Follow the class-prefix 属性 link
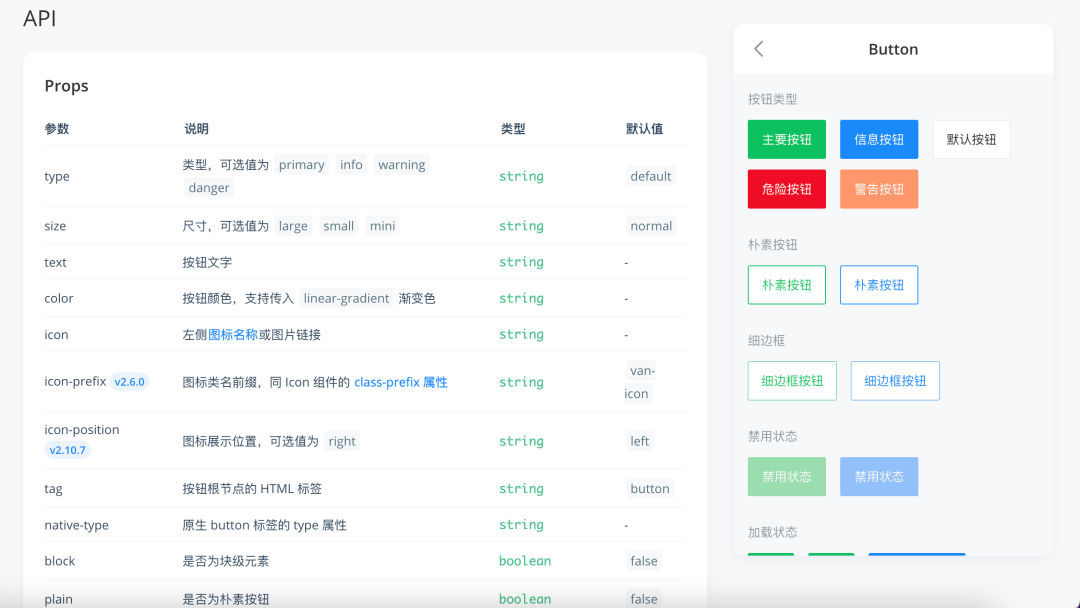The height and width of the screenshot is (608, 1080). pos(401,382)
